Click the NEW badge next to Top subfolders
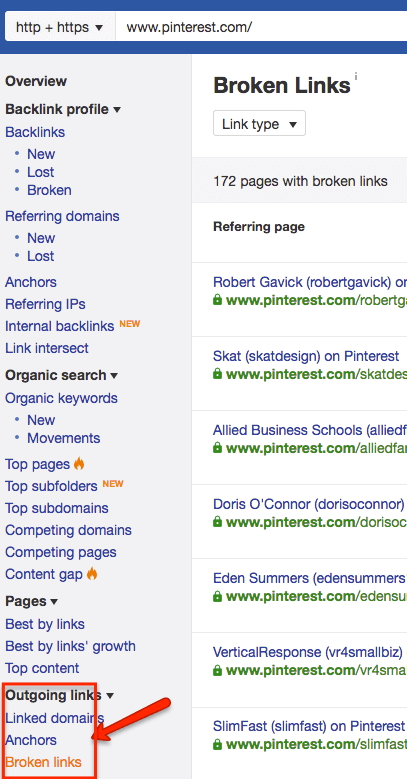The height and width of the screenshot is (779, 407). pos(113,484)
